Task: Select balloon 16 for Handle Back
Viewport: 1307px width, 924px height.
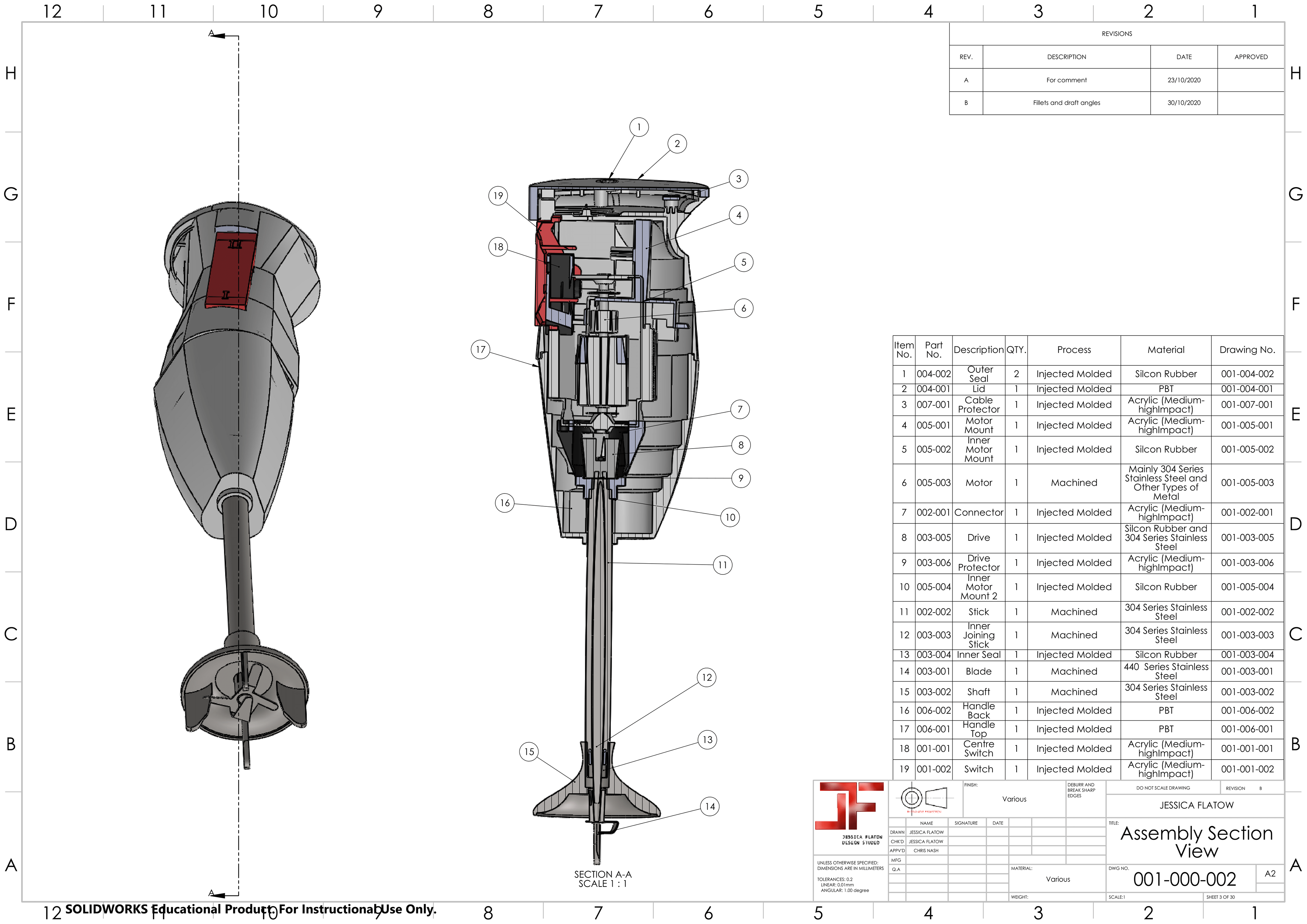Action: click(504, 503)
